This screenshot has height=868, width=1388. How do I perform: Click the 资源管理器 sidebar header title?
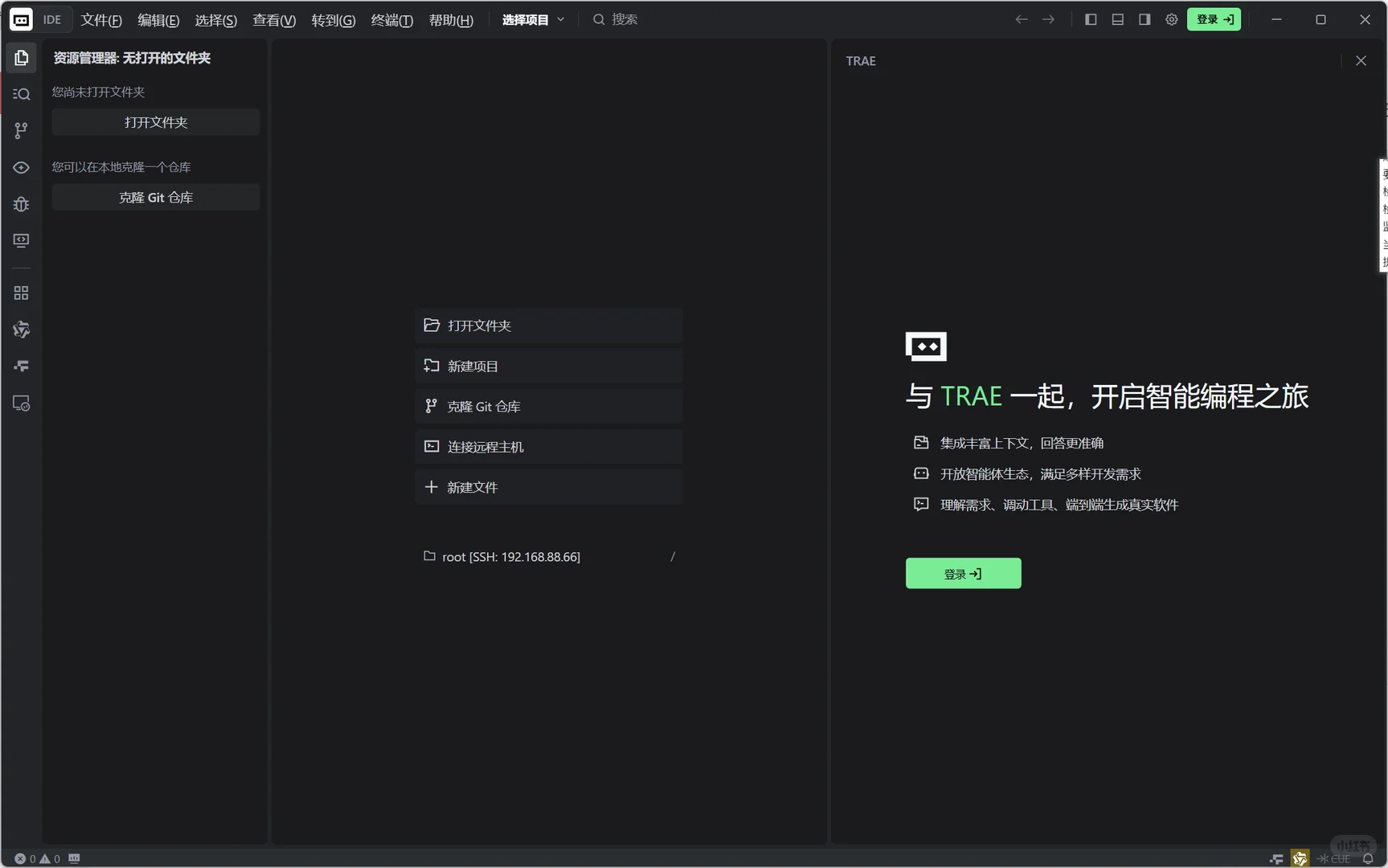(132, 58)
